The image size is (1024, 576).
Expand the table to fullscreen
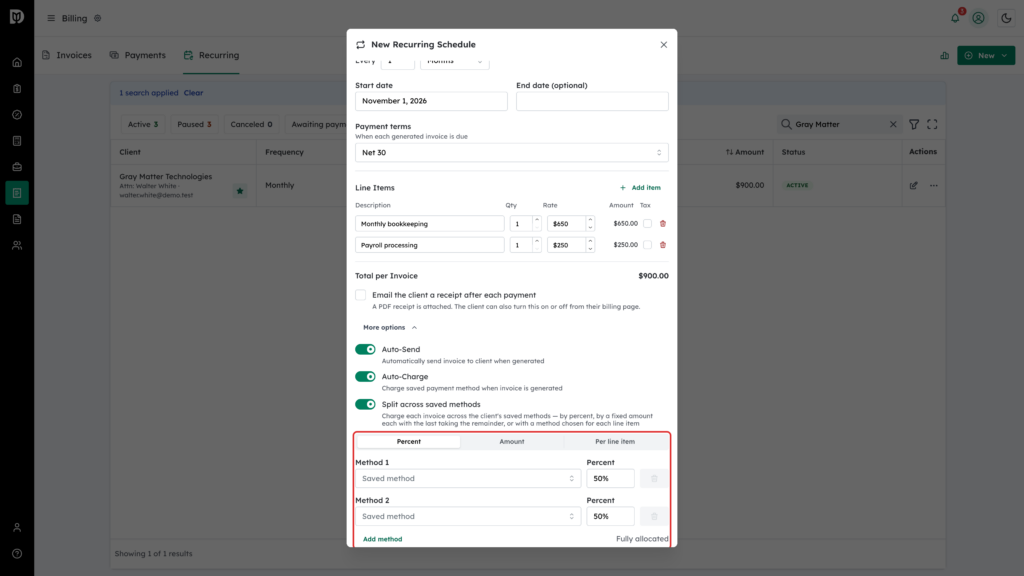coord(932,124)
